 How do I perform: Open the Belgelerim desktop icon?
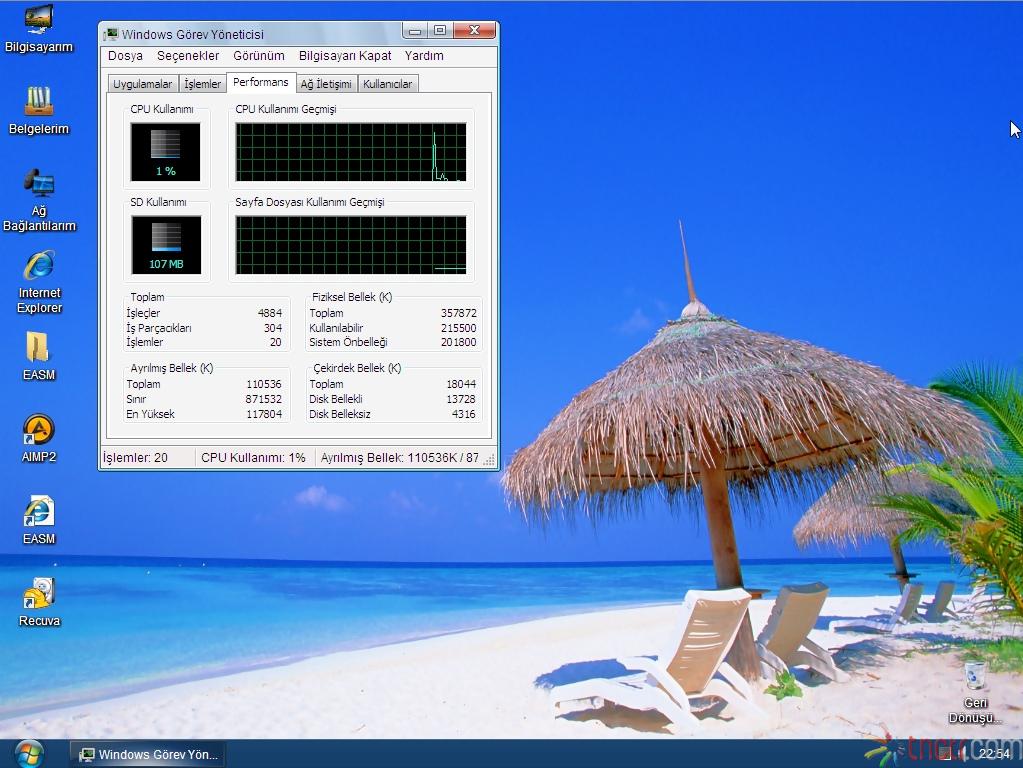(x=38, y=111)
